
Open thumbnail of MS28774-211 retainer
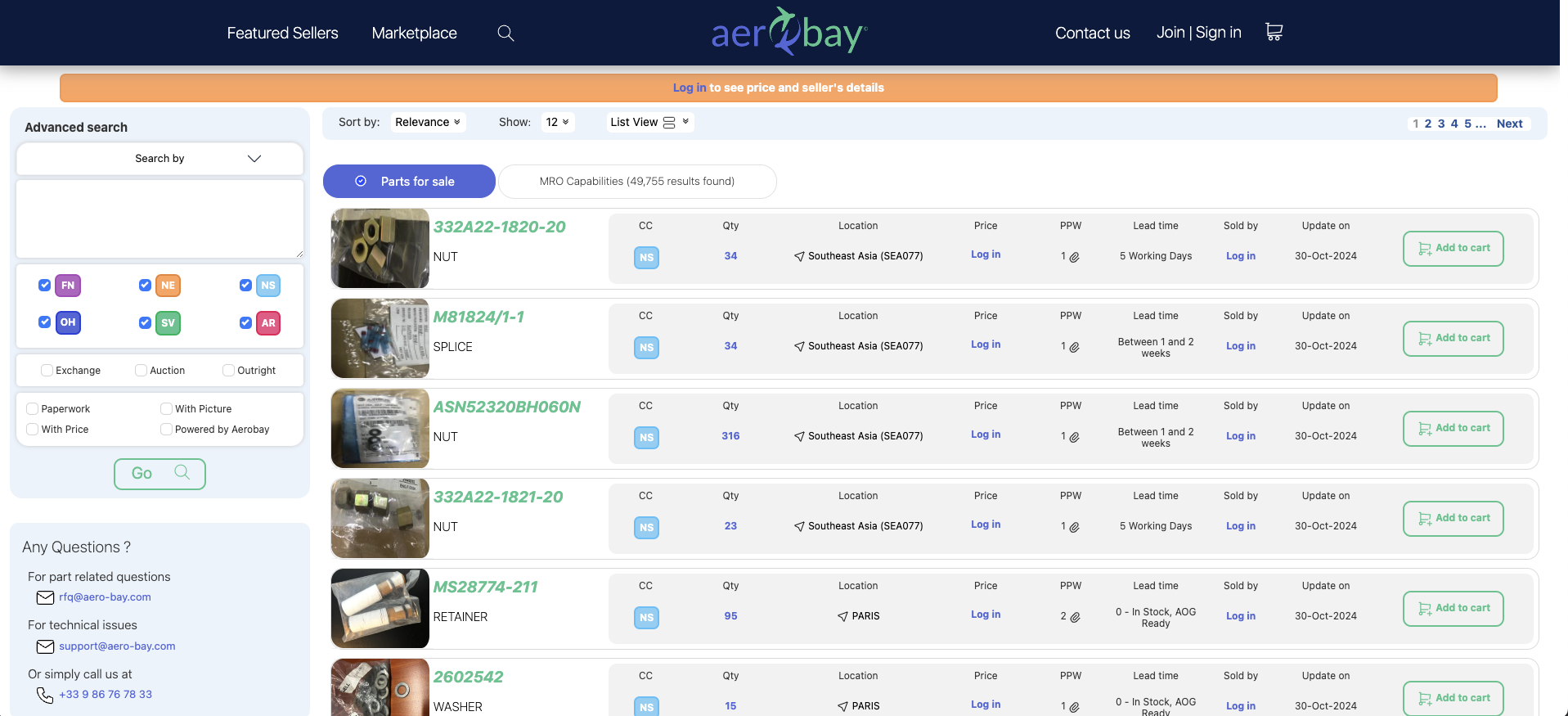(x=380, y=608)
